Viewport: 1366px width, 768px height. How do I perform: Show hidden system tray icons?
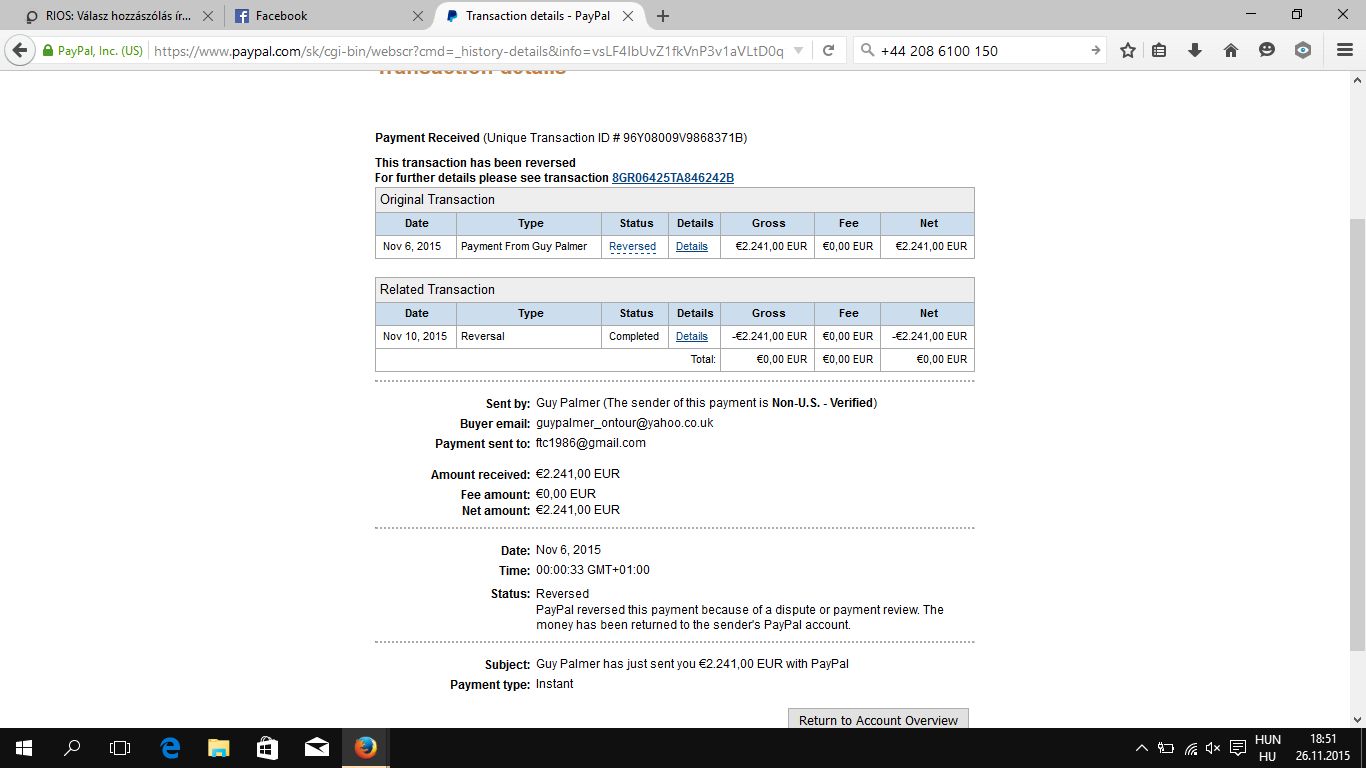pyautogui.click(x=1142, y=748)
